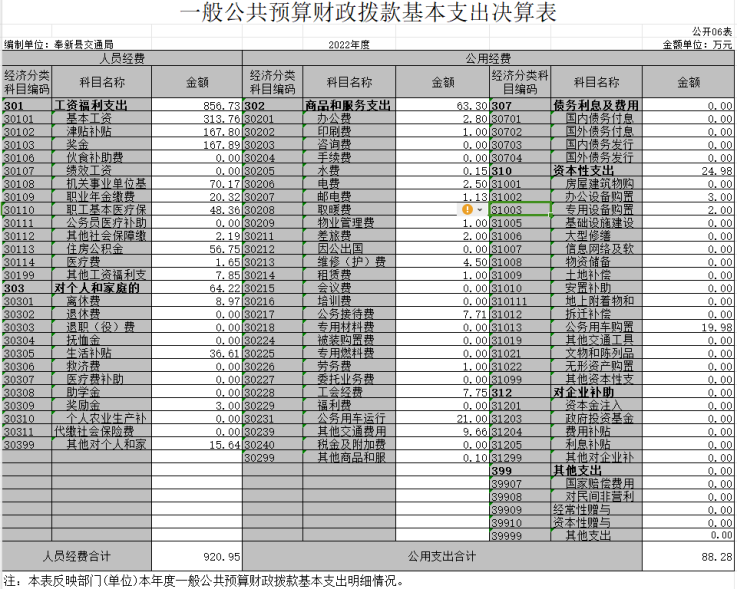Click the table title 一般公共预算财政拨款基本支出决算表

(368, 13)
